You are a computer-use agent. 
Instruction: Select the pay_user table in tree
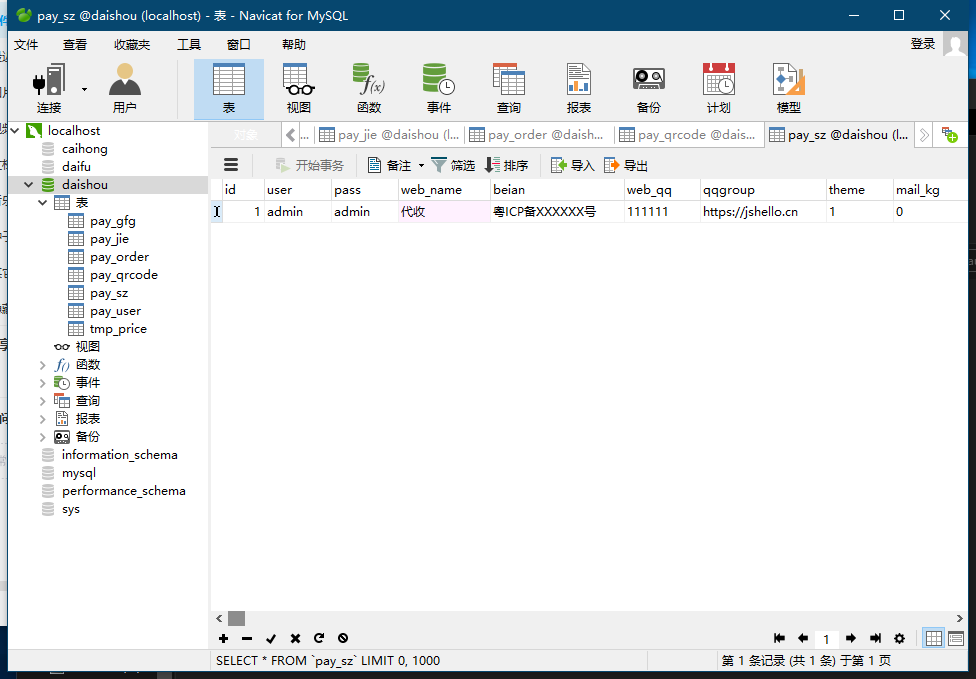point(115,311)
